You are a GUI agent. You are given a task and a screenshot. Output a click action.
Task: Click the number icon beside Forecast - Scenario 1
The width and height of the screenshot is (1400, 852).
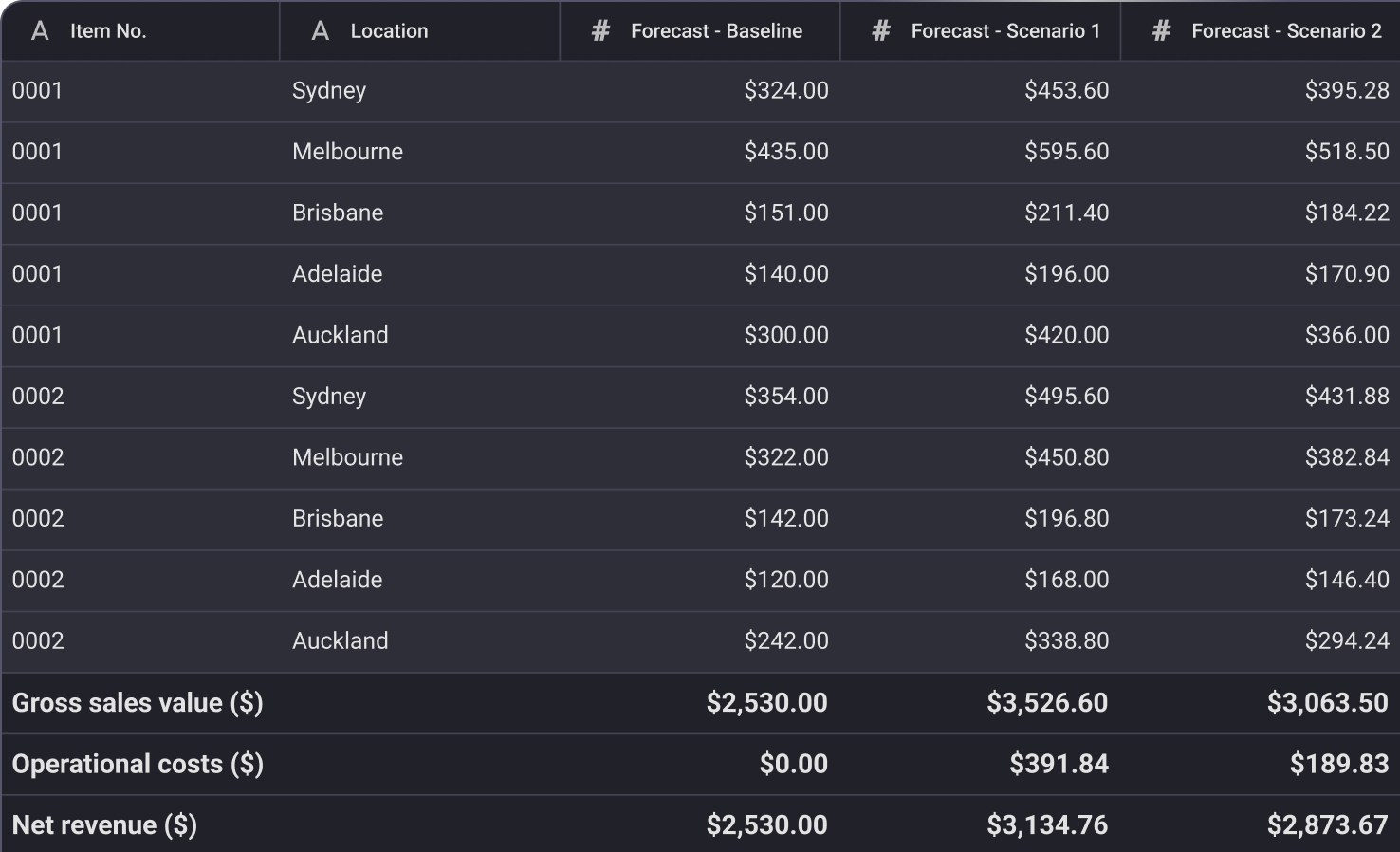click(881, 31)
